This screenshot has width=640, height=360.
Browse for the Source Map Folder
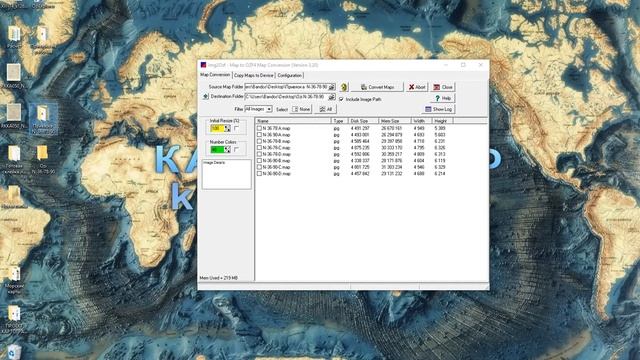coord(332,87)
